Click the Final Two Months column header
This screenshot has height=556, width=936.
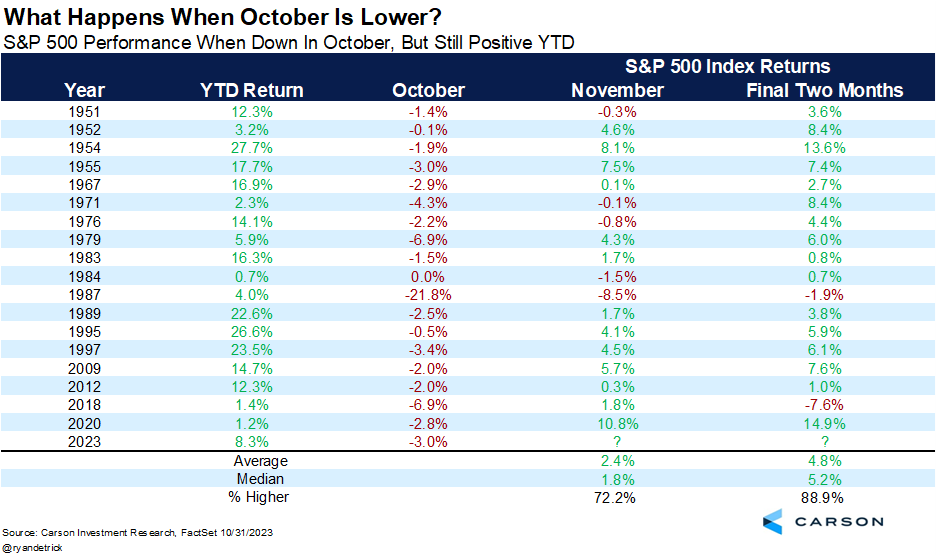point(825,90)
